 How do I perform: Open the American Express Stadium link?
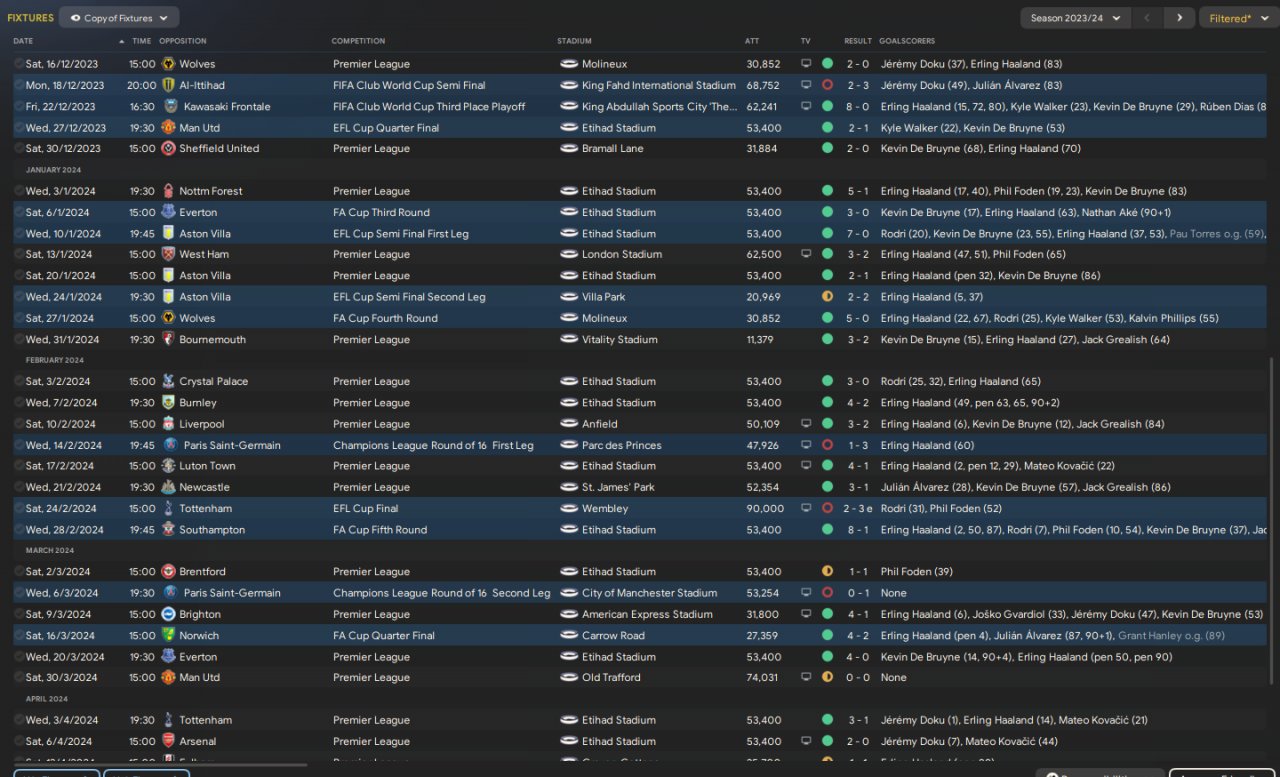coord(647,614)
